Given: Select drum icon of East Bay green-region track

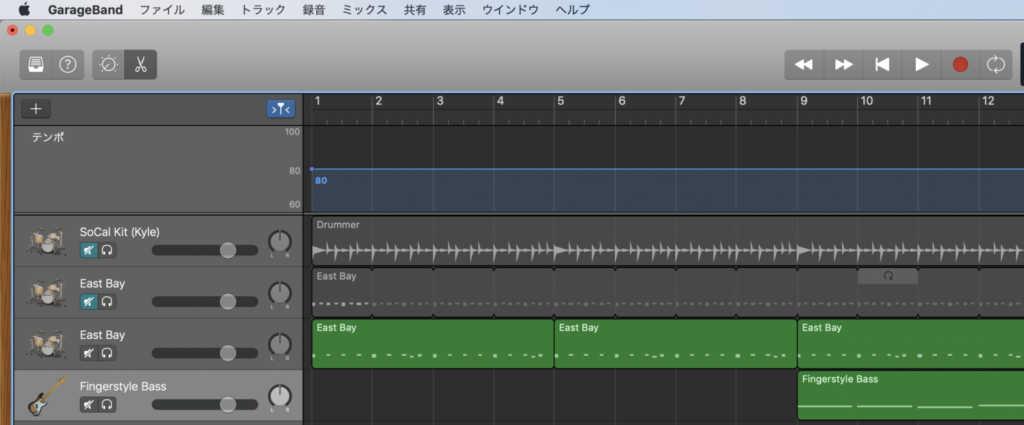Looking at the screenshot, I should [x=46, y=344].
